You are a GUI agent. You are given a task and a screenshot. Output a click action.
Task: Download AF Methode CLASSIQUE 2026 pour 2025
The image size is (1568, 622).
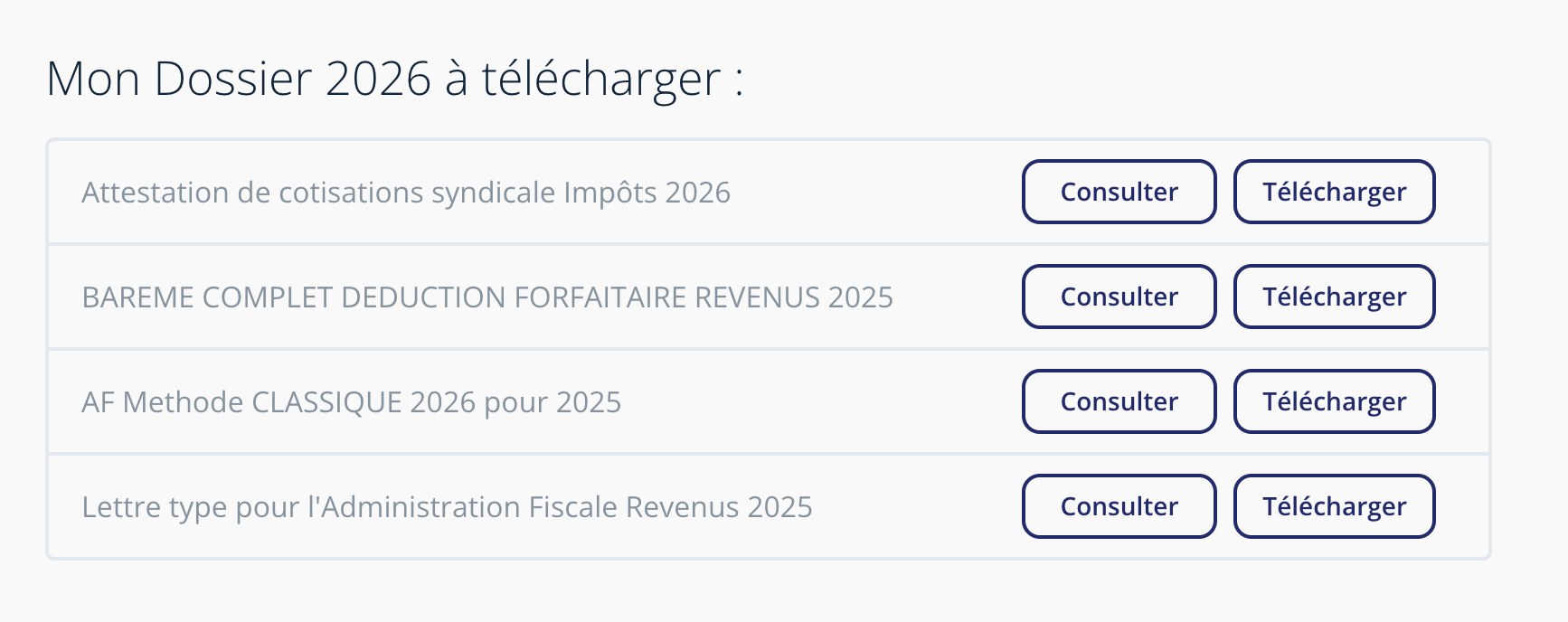(x=1334, y=401)
